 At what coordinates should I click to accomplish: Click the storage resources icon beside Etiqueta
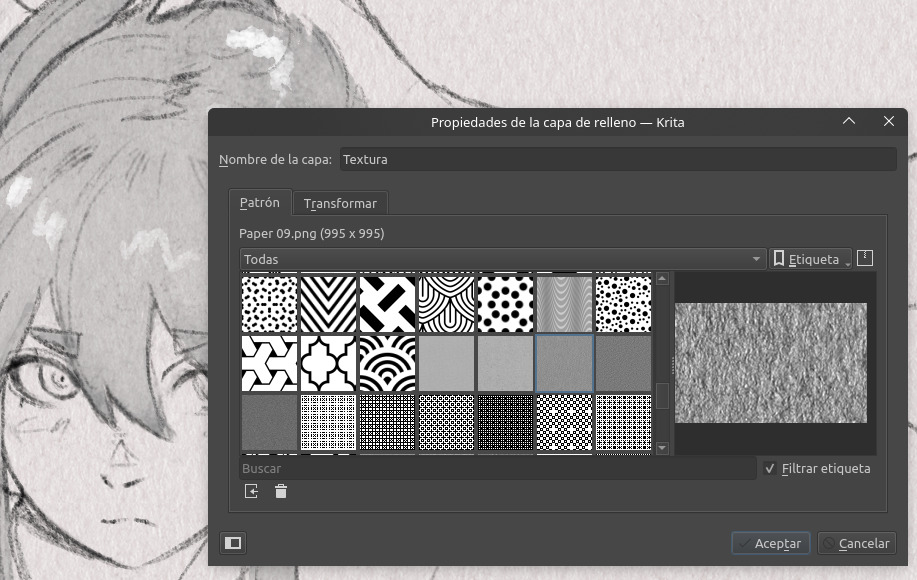pyautogui.click(x=865, y=258)
